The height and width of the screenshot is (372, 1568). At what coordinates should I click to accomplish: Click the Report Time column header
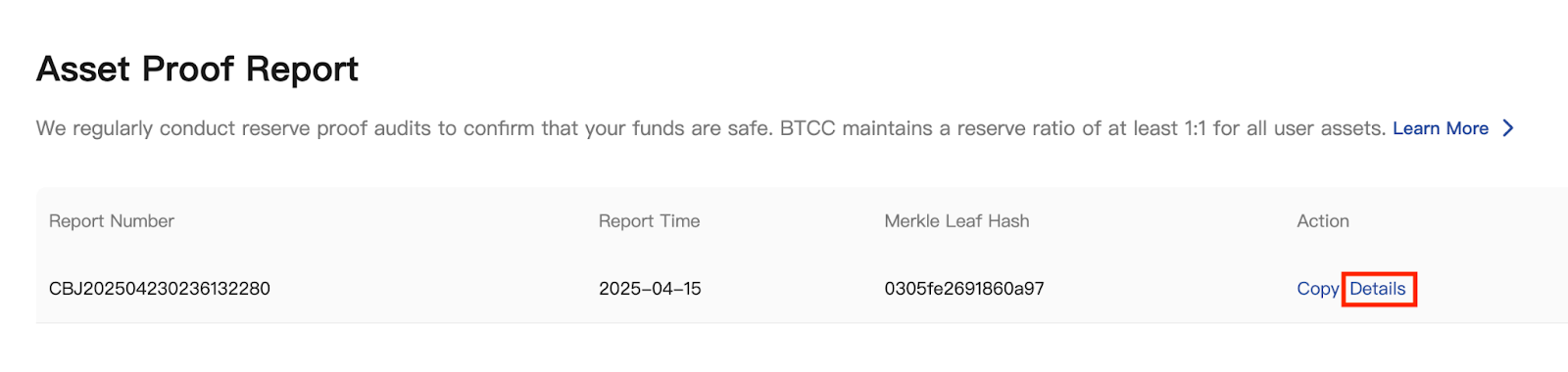point(650,221)
